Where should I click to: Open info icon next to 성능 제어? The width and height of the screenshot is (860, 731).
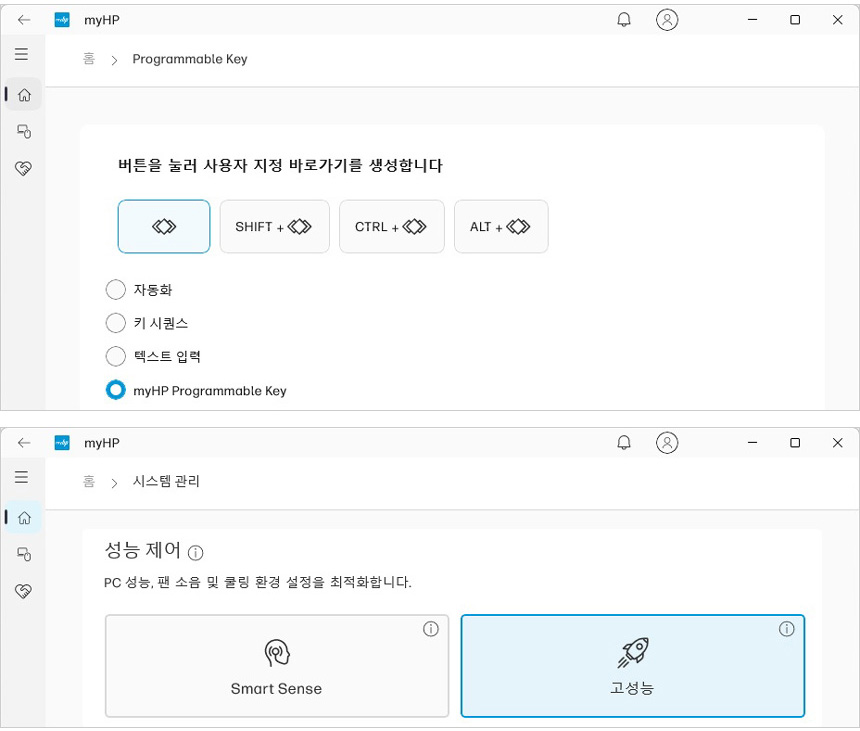click(195, 552)
